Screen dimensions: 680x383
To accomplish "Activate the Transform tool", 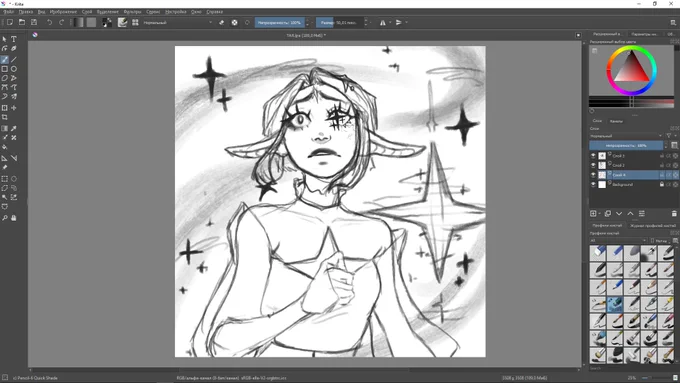I will pyautogui.click(x=4, y=108).
